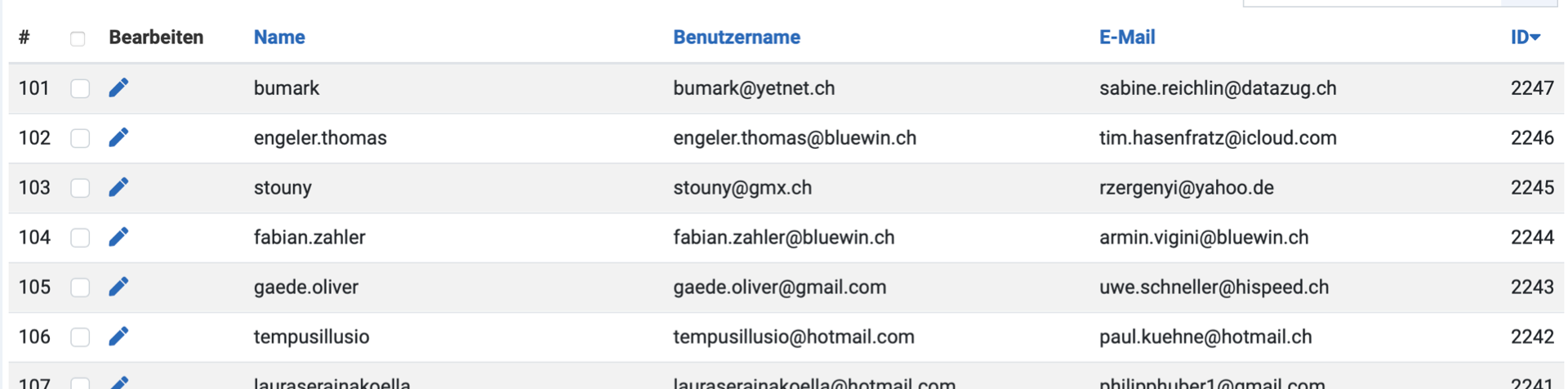Click pencil icon for fabian.zahler
1568x389 pixels.
point(118,237)
